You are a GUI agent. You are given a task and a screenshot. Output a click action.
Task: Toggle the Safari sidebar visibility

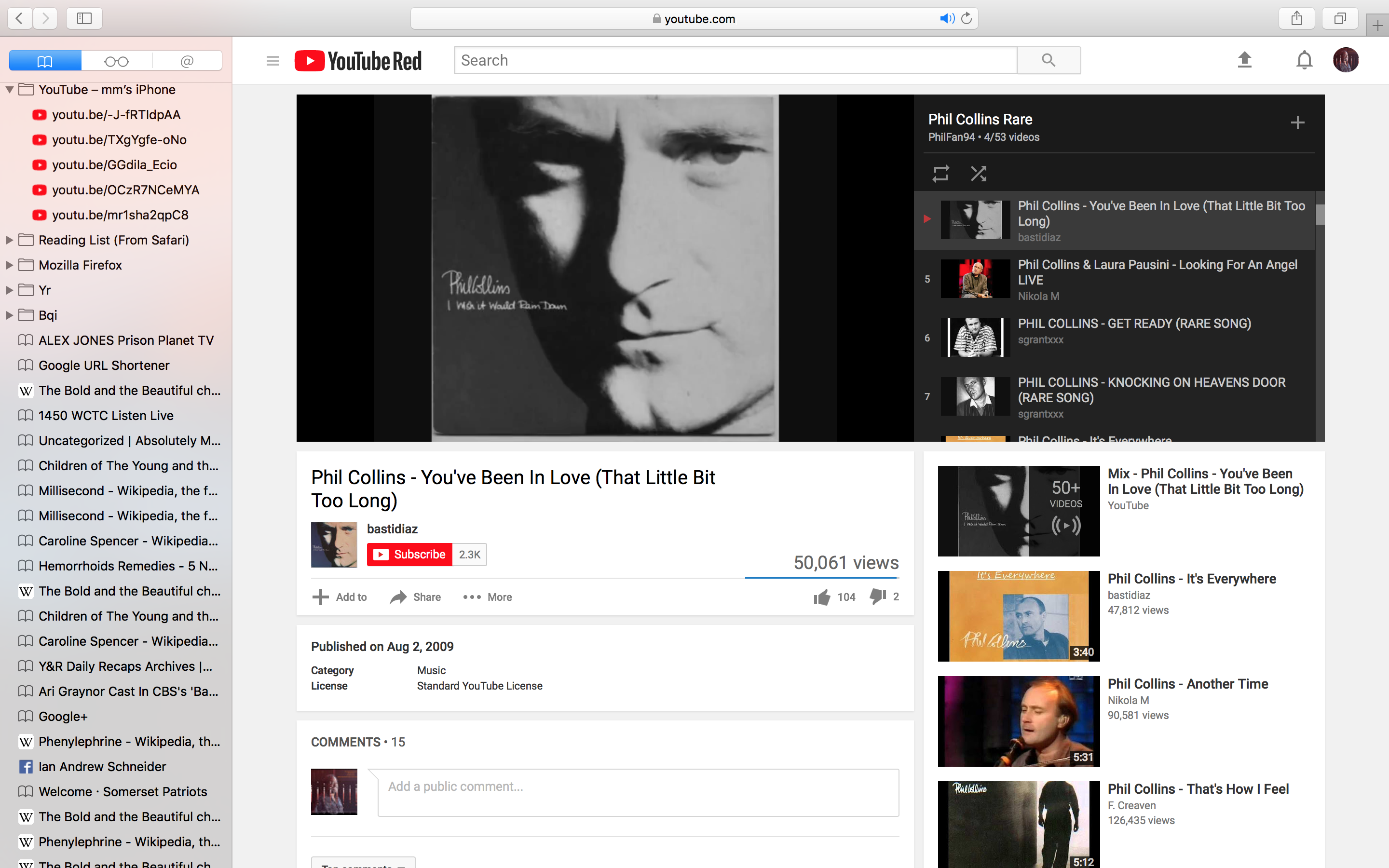coord(84,18)
